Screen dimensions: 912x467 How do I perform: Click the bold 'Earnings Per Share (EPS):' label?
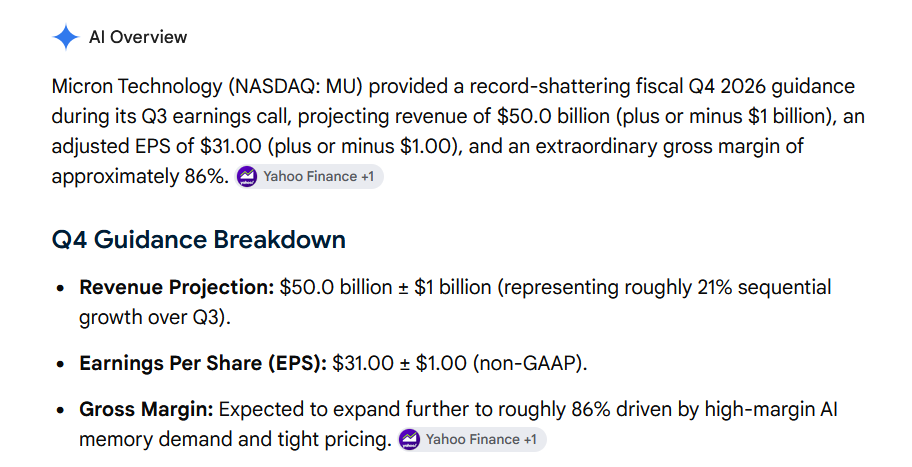click(203, 363)
